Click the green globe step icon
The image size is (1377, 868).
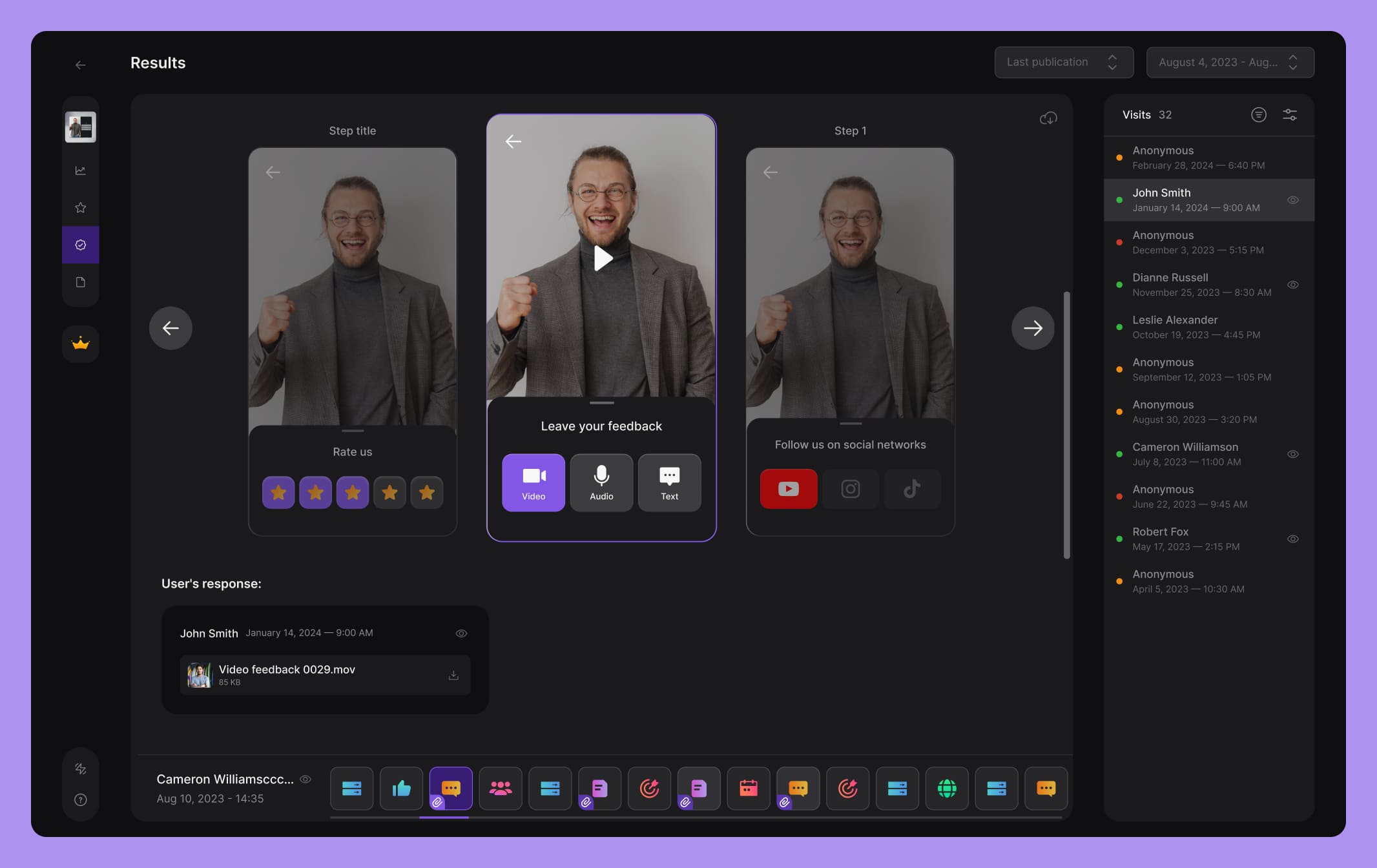tap(947, 788)
